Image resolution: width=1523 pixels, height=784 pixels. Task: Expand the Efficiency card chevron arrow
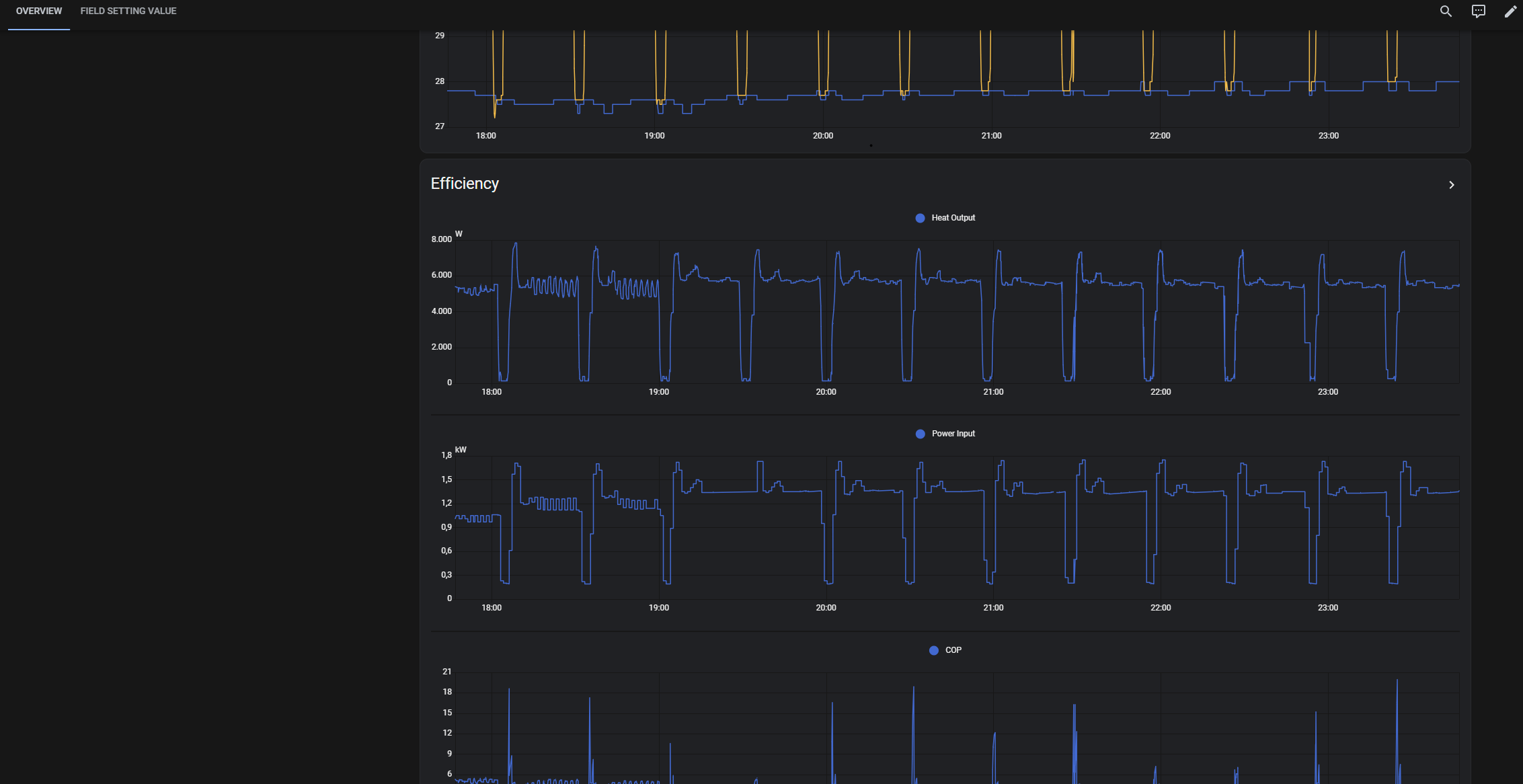1451,185
